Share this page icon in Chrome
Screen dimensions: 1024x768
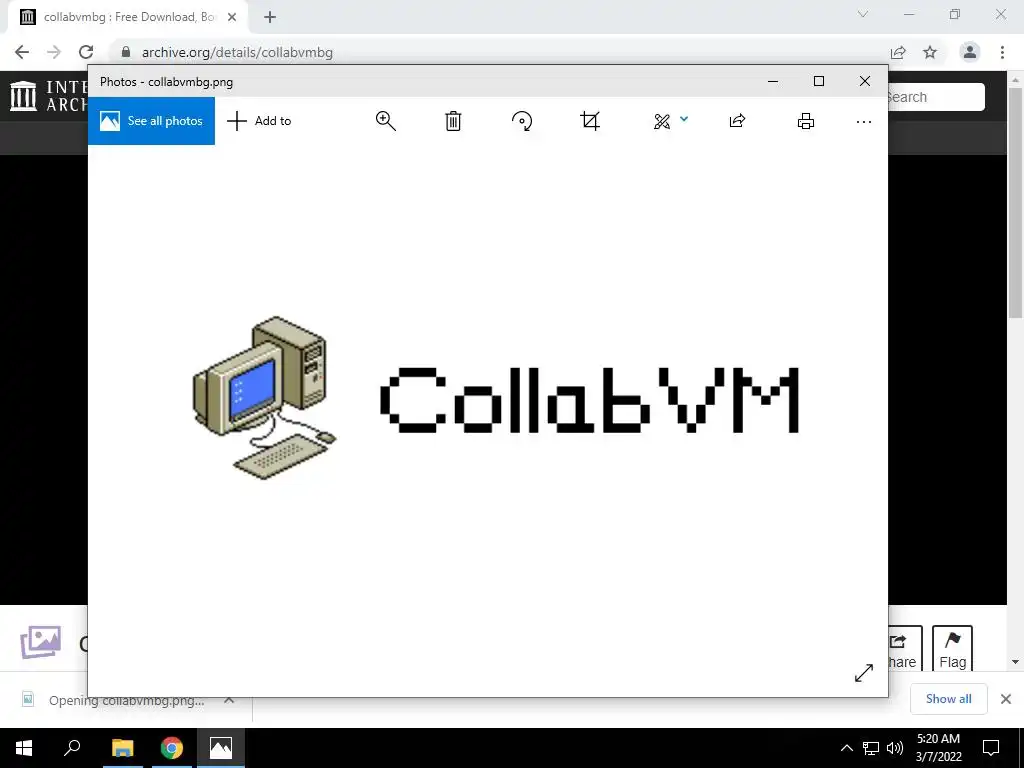pyautogui.click(x=898, y=52)
